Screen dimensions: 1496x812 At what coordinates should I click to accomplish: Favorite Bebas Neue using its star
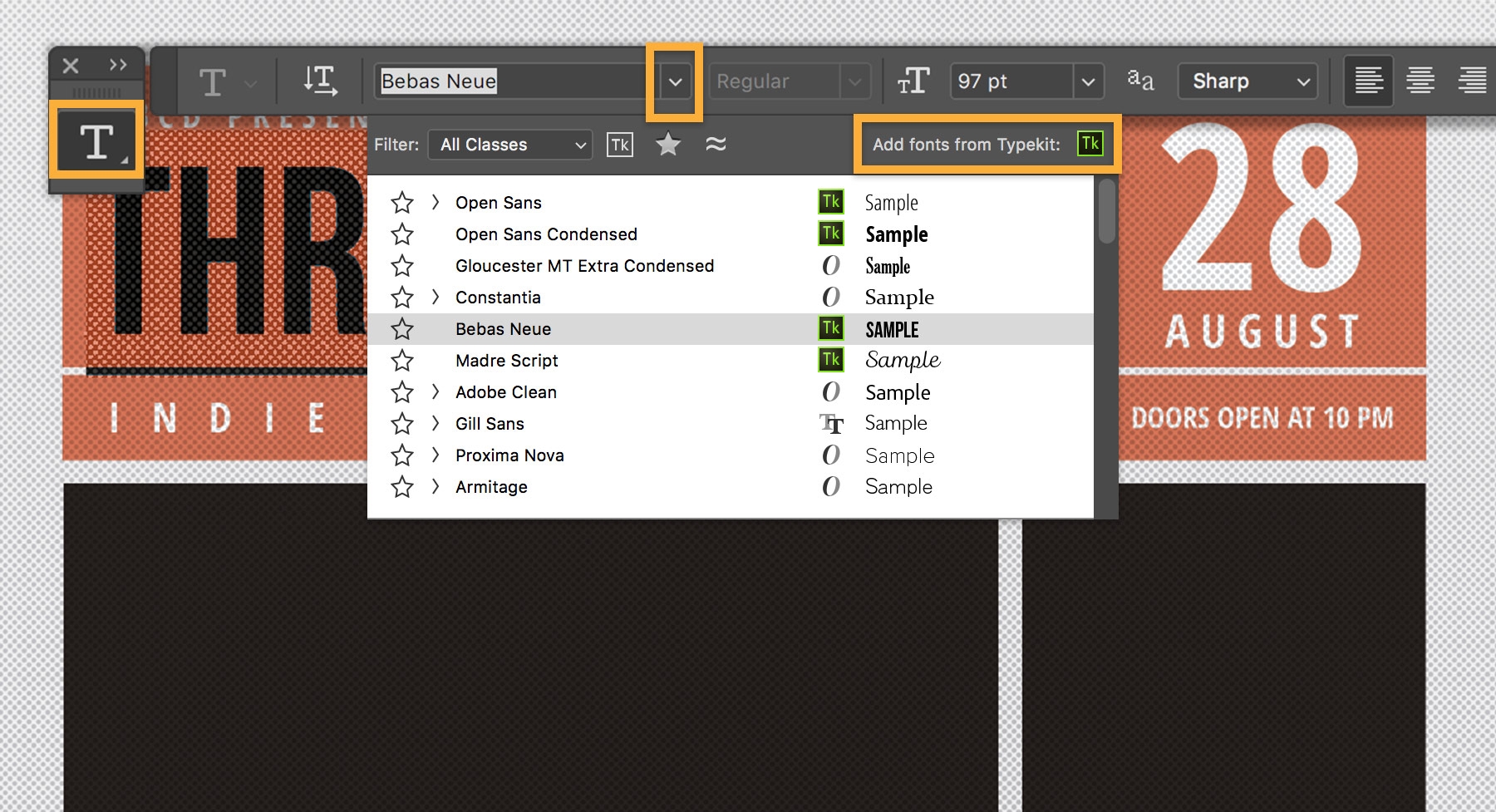click(402, 328)
